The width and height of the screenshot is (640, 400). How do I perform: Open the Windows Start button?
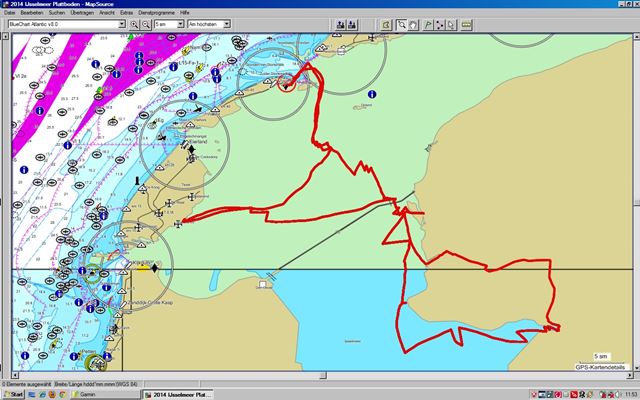coord(13,395)
